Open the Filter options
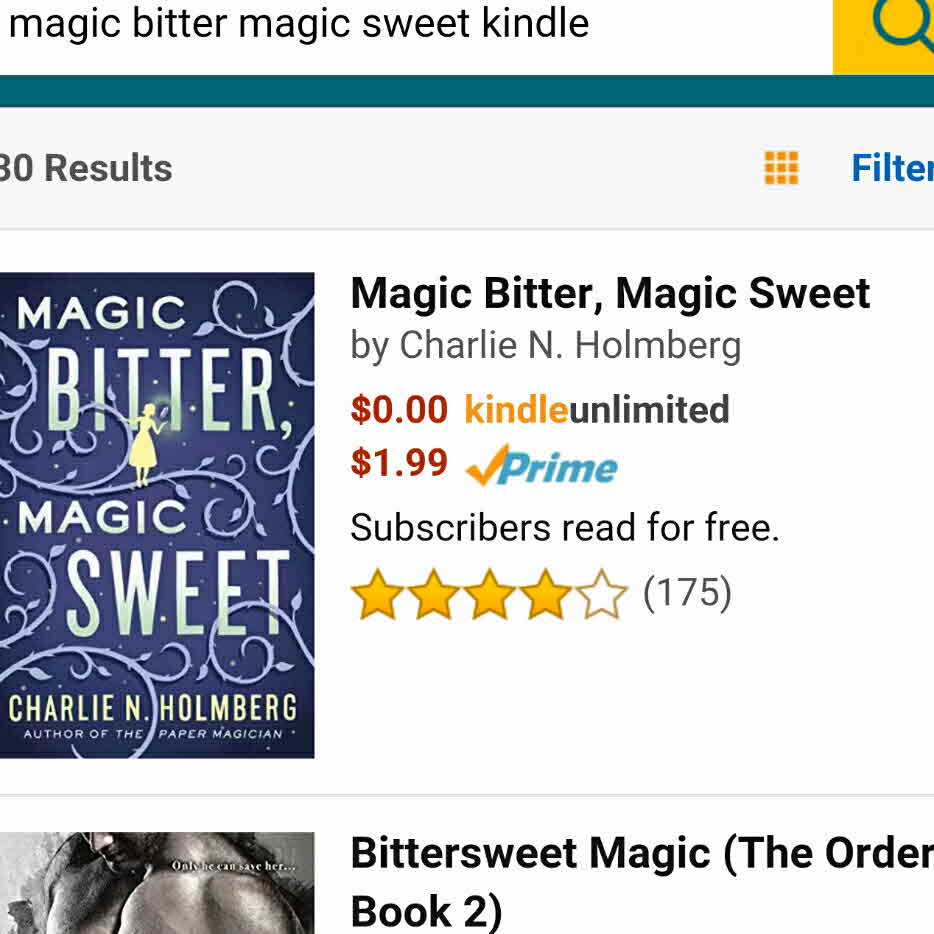 point(892,168)
